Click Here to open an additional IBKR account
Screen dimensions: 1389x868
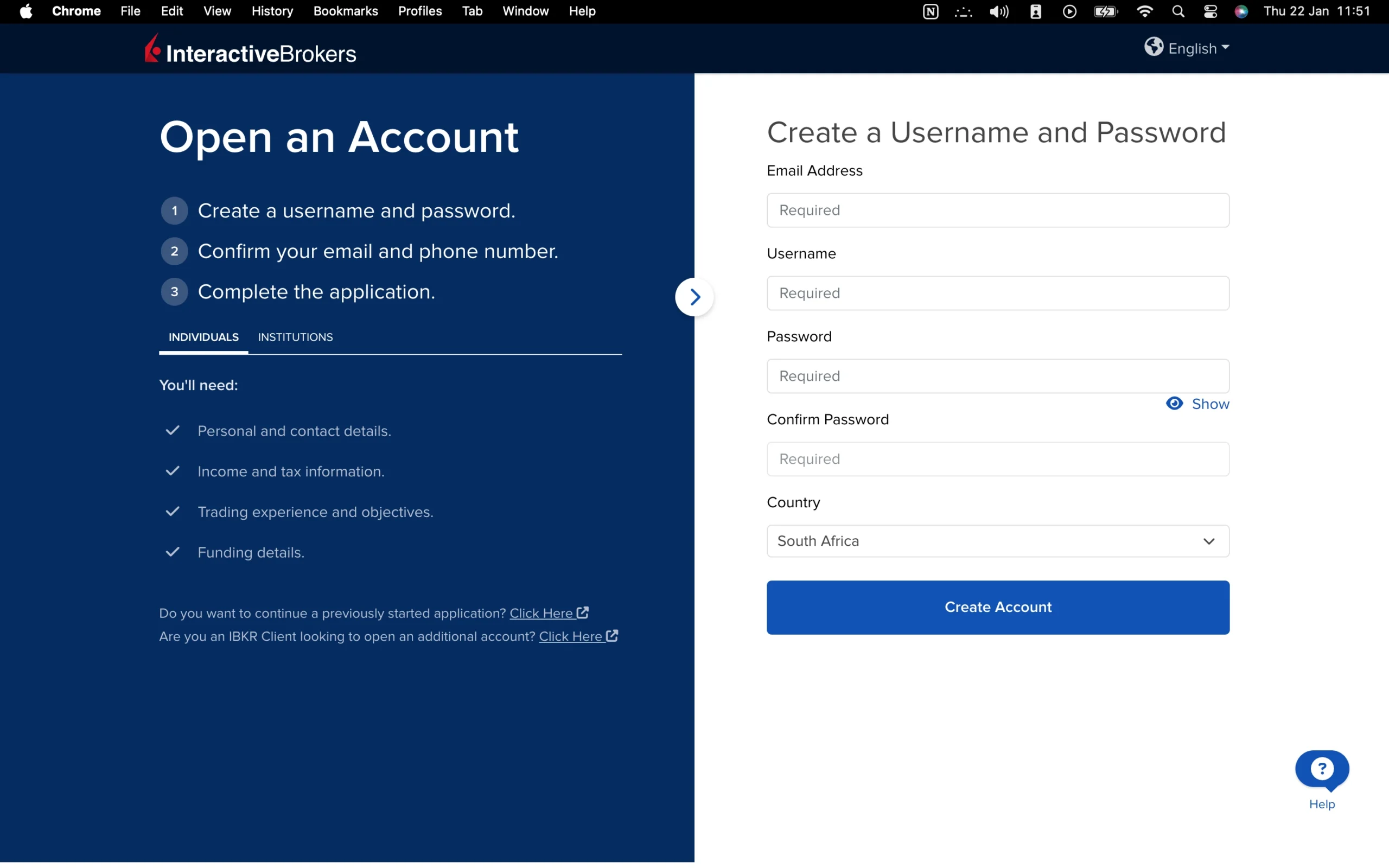pyautogui.click(x=572, y=635)
